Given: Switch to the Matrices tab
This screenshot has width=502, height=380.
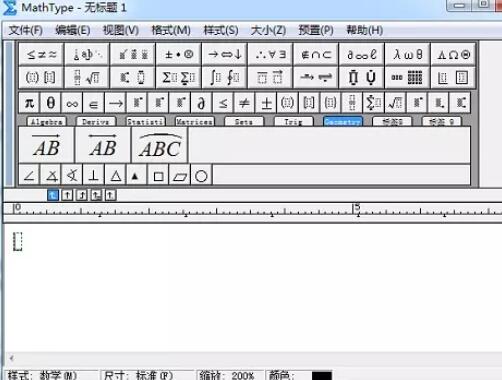Looking at the screenshot, I should tap(194, 121).
